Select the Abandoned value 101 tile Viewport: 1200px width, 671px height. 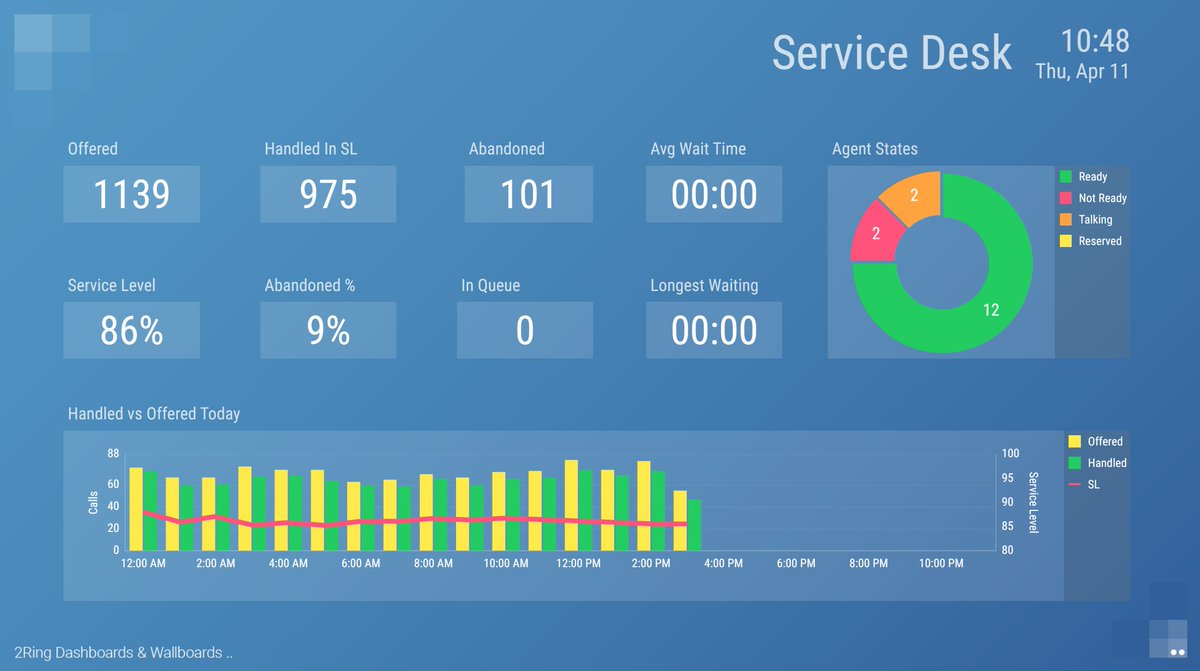click(x=529, y=194)
